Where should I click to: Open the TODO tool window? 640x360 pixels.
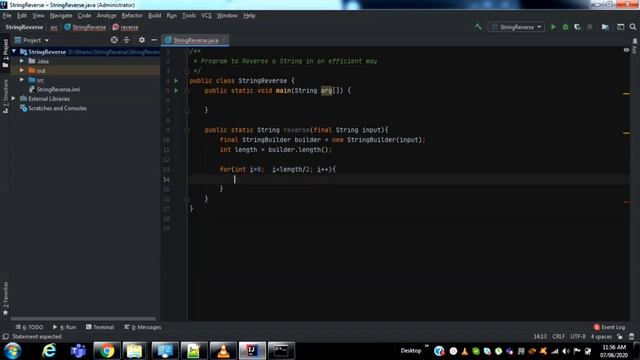pyautogui.click(x=29, y=327)
